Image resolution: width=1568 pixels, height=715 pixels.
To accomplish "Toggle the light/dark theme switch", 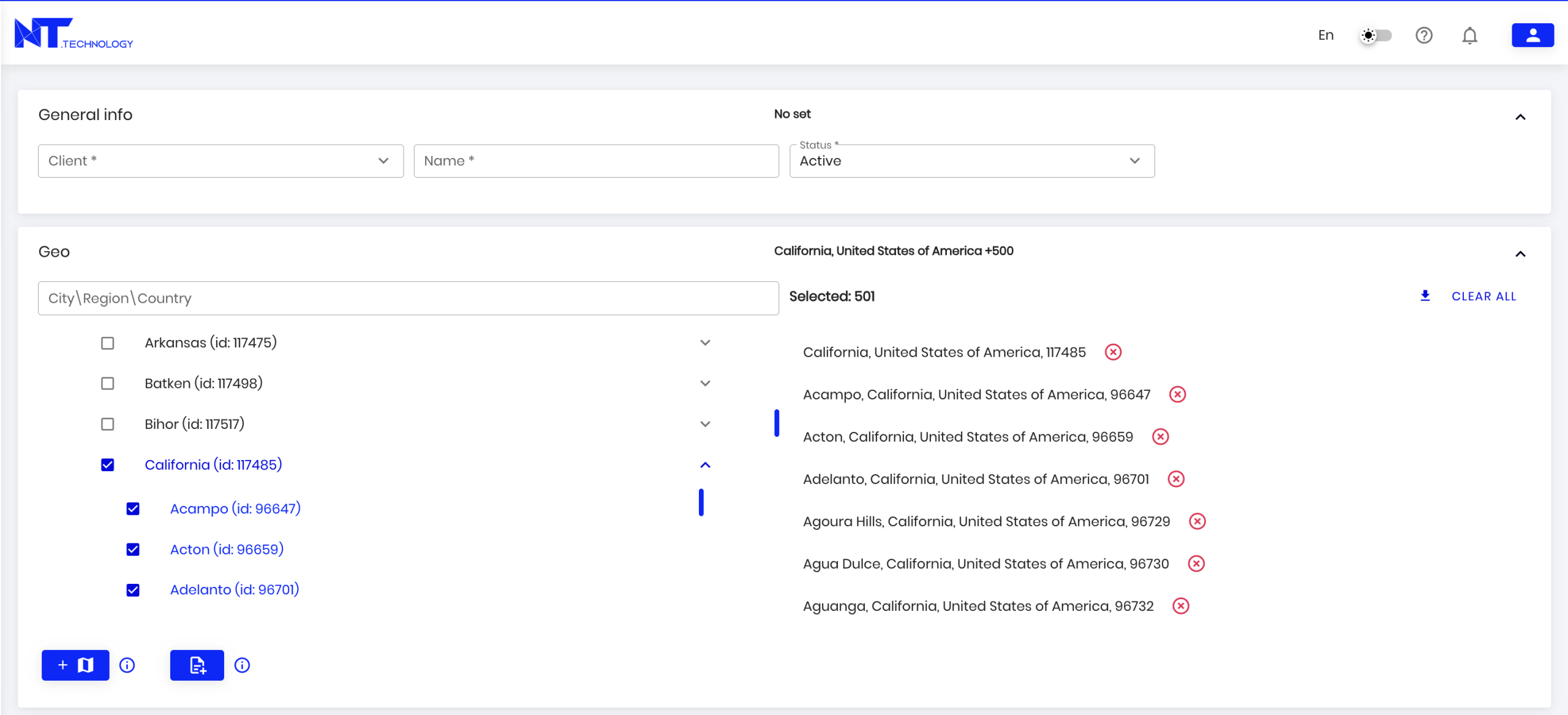I will pyautogui.click(x=1376, y=36).
